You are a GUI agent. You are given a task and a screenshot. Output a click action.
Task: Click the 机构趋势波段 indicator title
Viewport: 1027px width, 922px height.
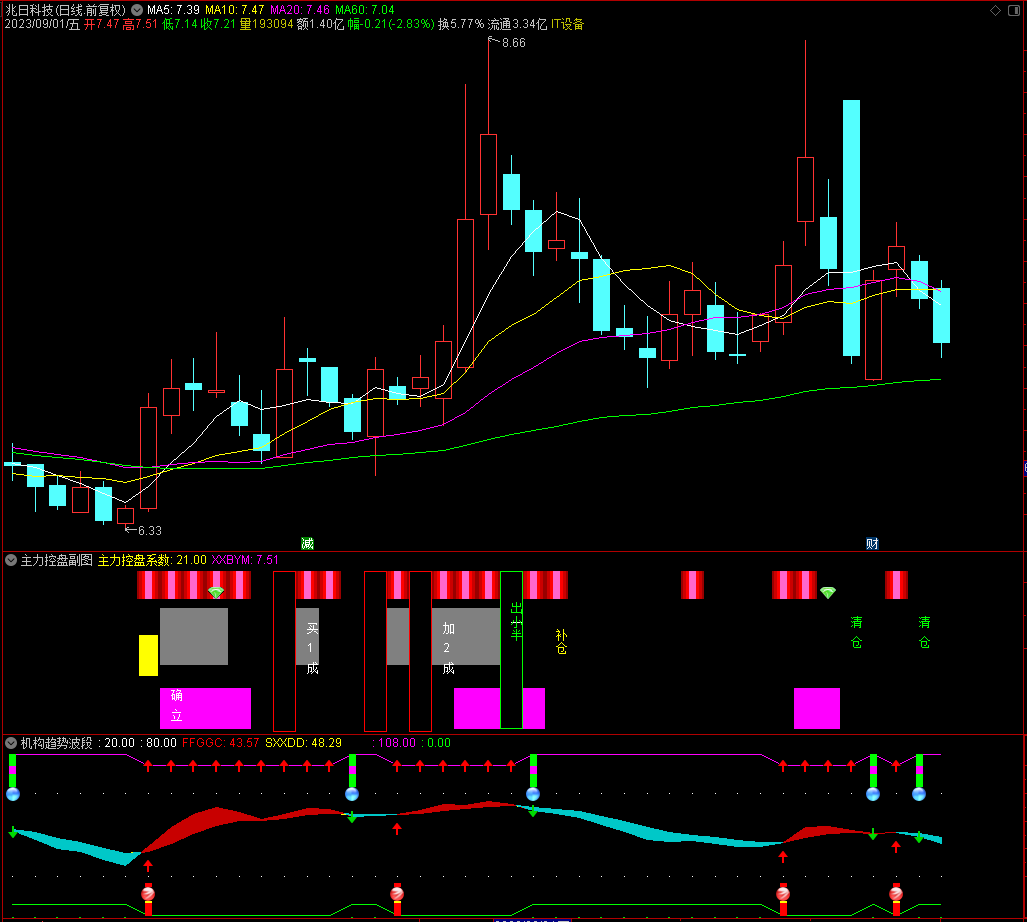tap(56, 743)
